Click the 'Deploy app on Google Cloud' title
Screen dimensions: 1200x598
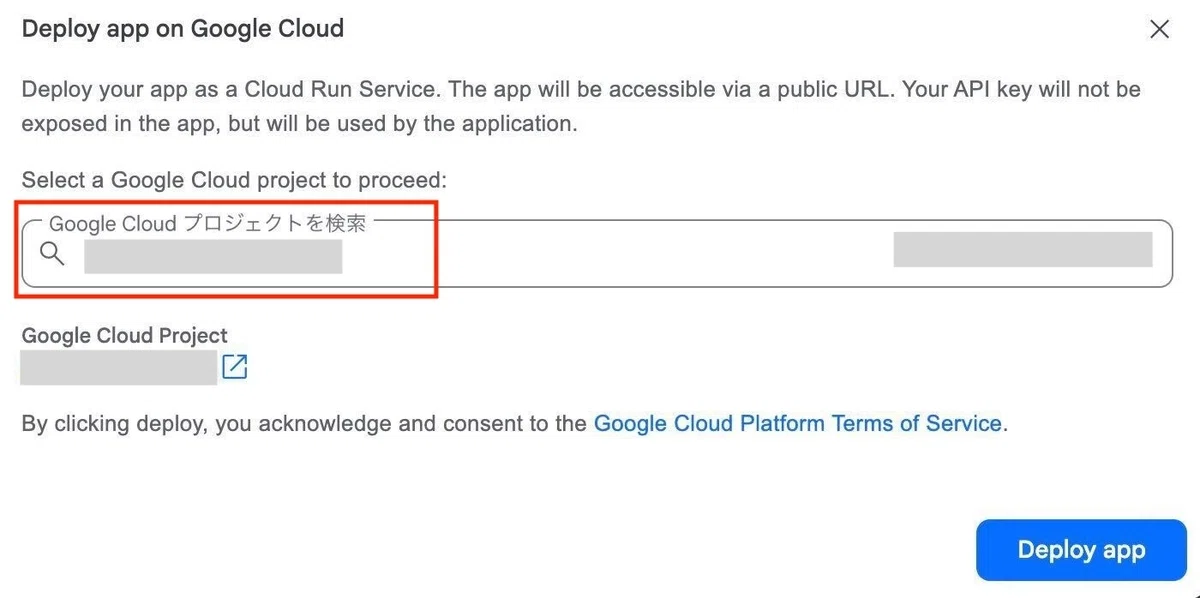pyautogui.click(x=183, y=28)
